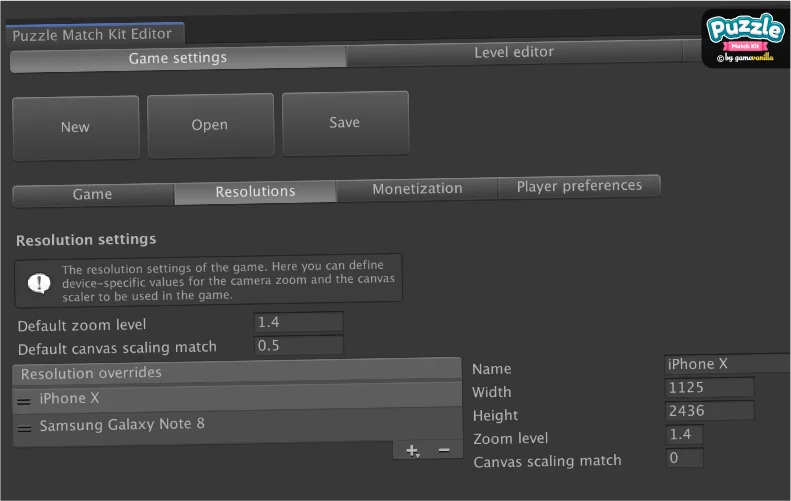This screenshot has width=791, height=501.
Task: Grab the Samsung Galaxy Note 8 drag handle
Action: (24, 429)
